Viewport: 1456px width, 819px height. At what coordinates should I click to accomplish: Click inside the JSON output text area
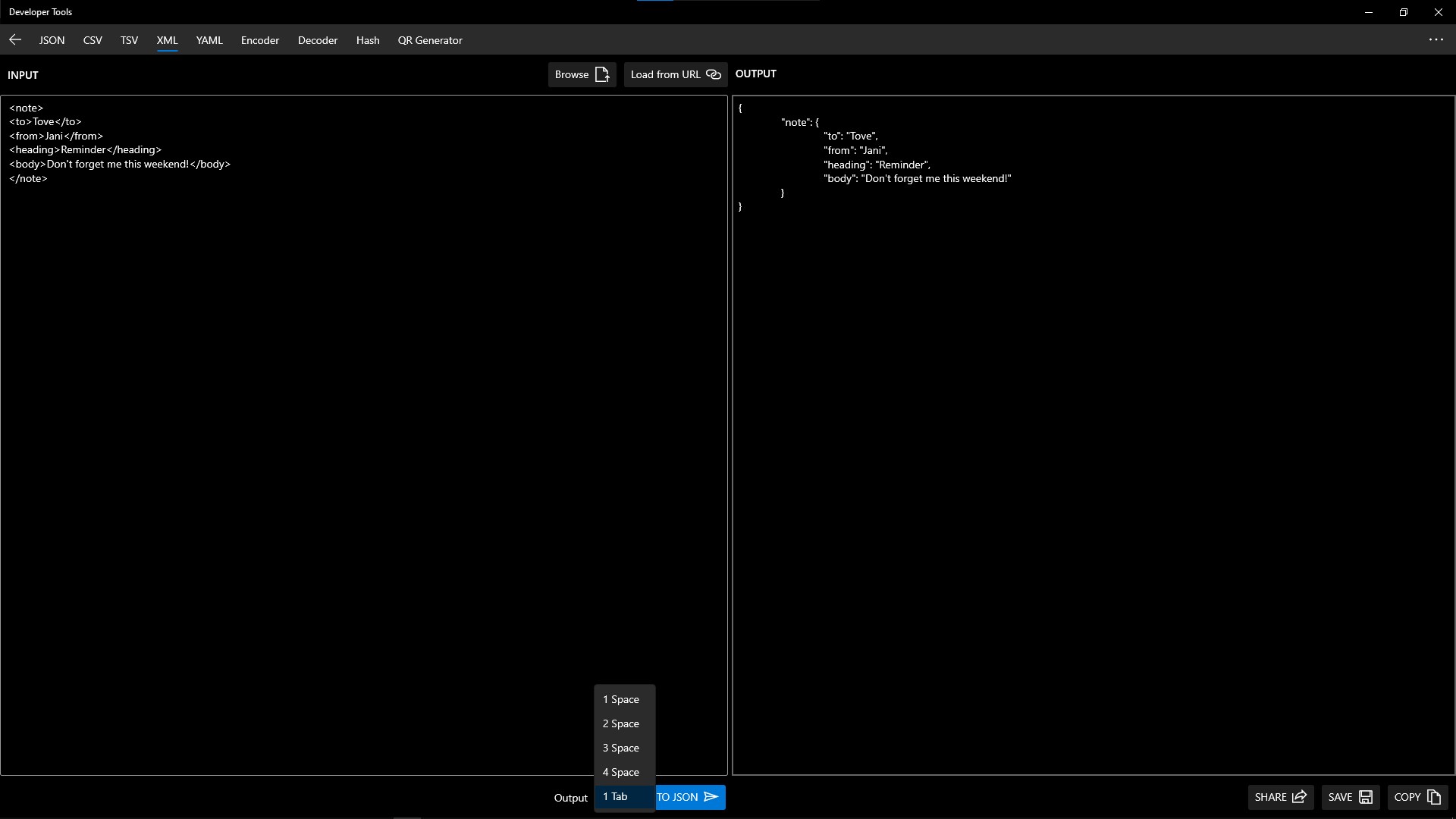point(1092,455)
